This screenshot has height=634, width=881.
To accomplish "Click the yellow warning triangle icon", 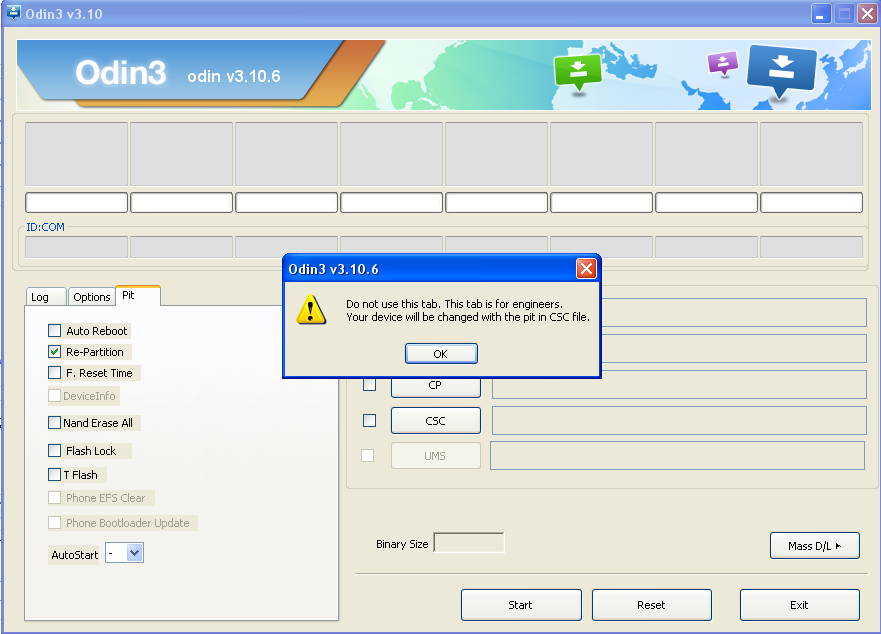I will [311, 310].
